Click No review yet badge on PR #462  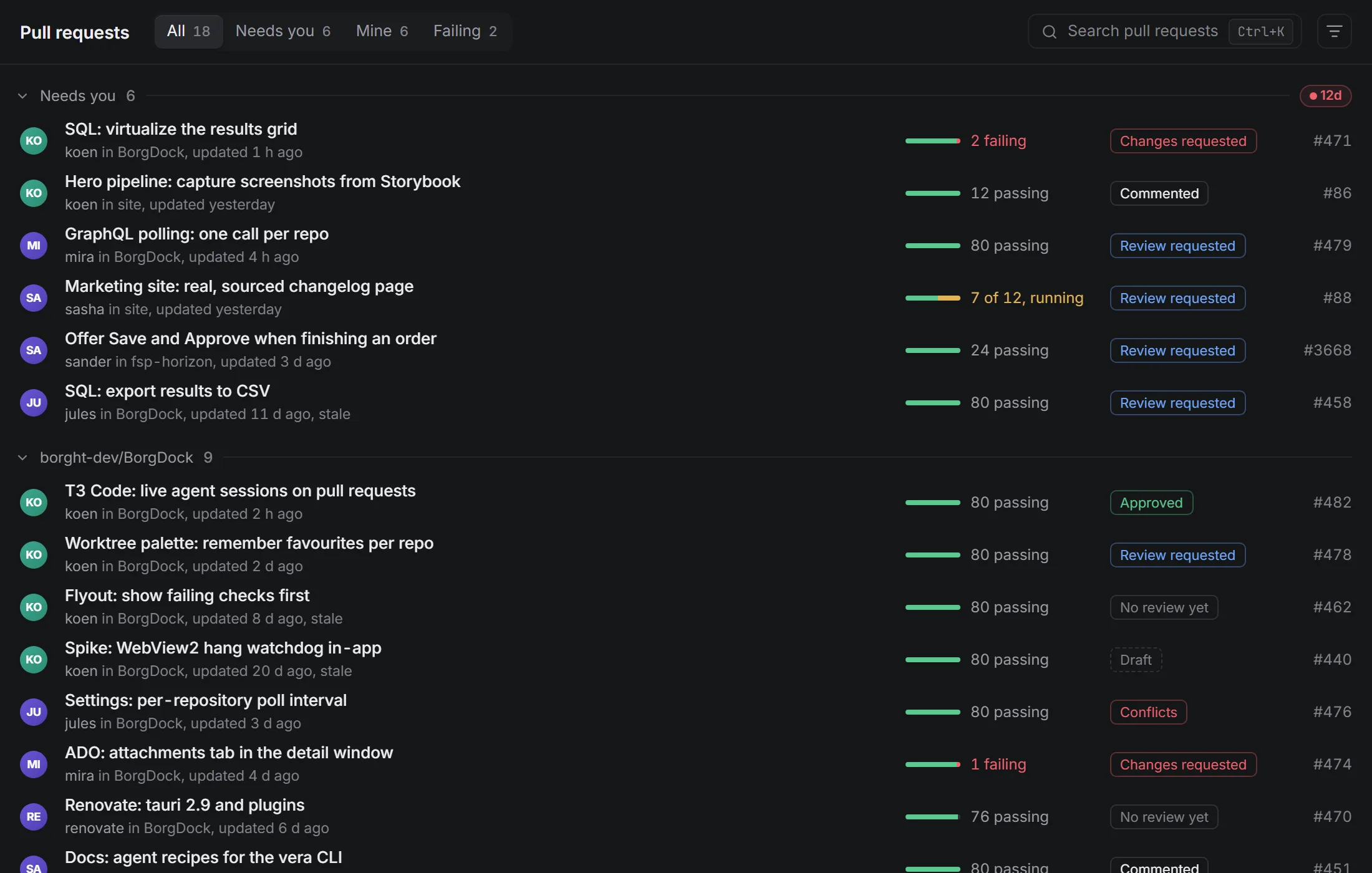[x=1164, y=607]
